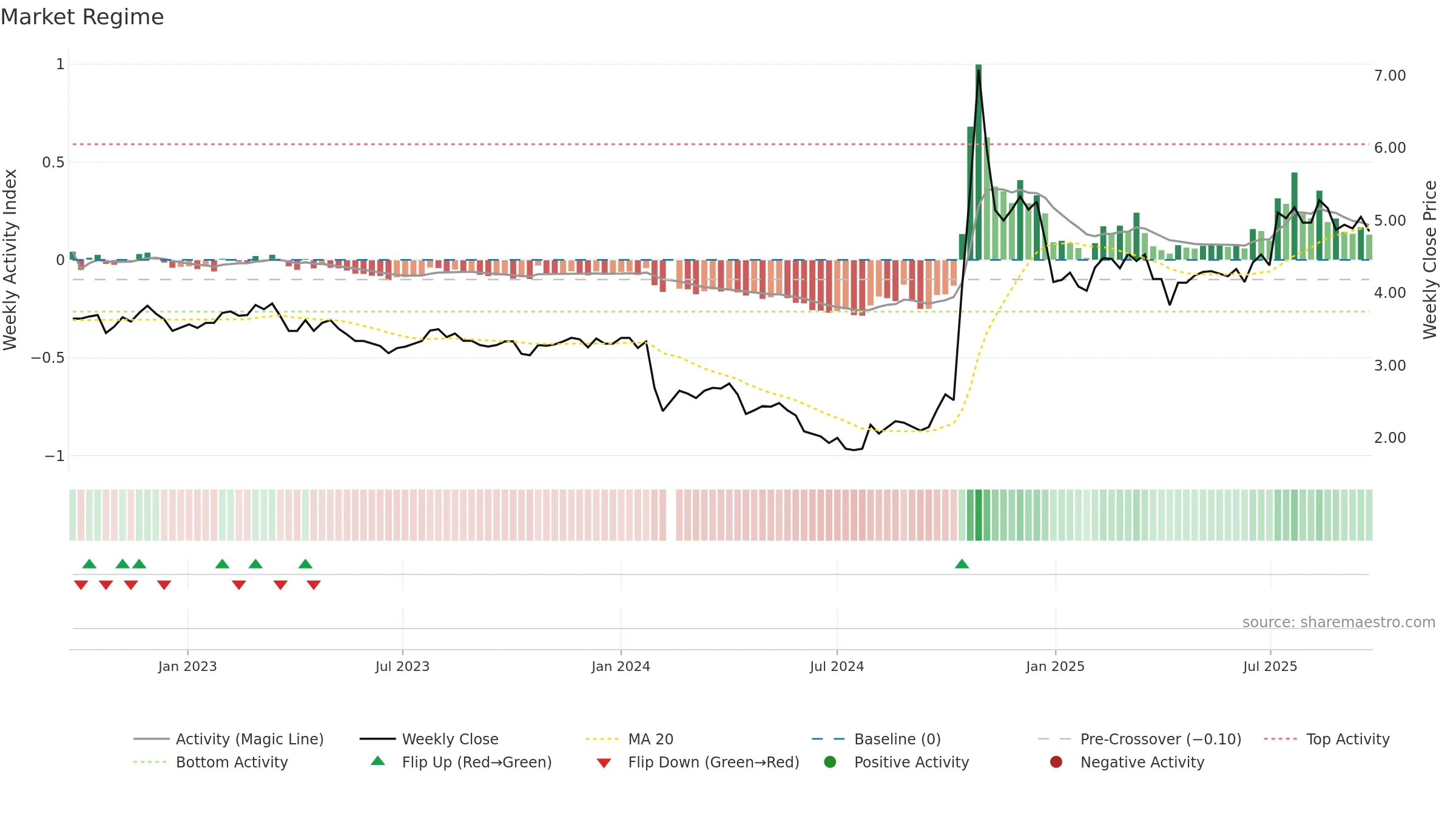Click the Jul 2023 x-axis label
1456x819 pixels.
point(402,666)
